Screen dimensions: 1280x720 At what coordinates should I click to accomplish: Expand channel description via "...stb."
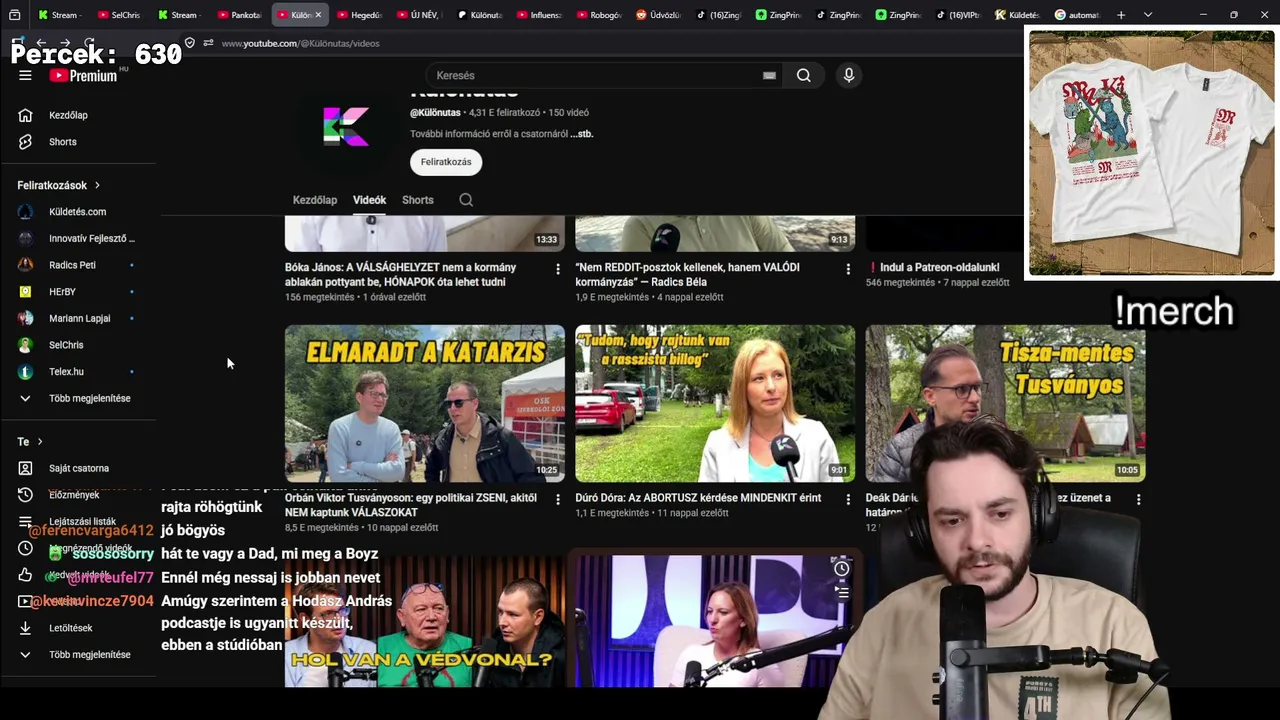tap(581, 134)
